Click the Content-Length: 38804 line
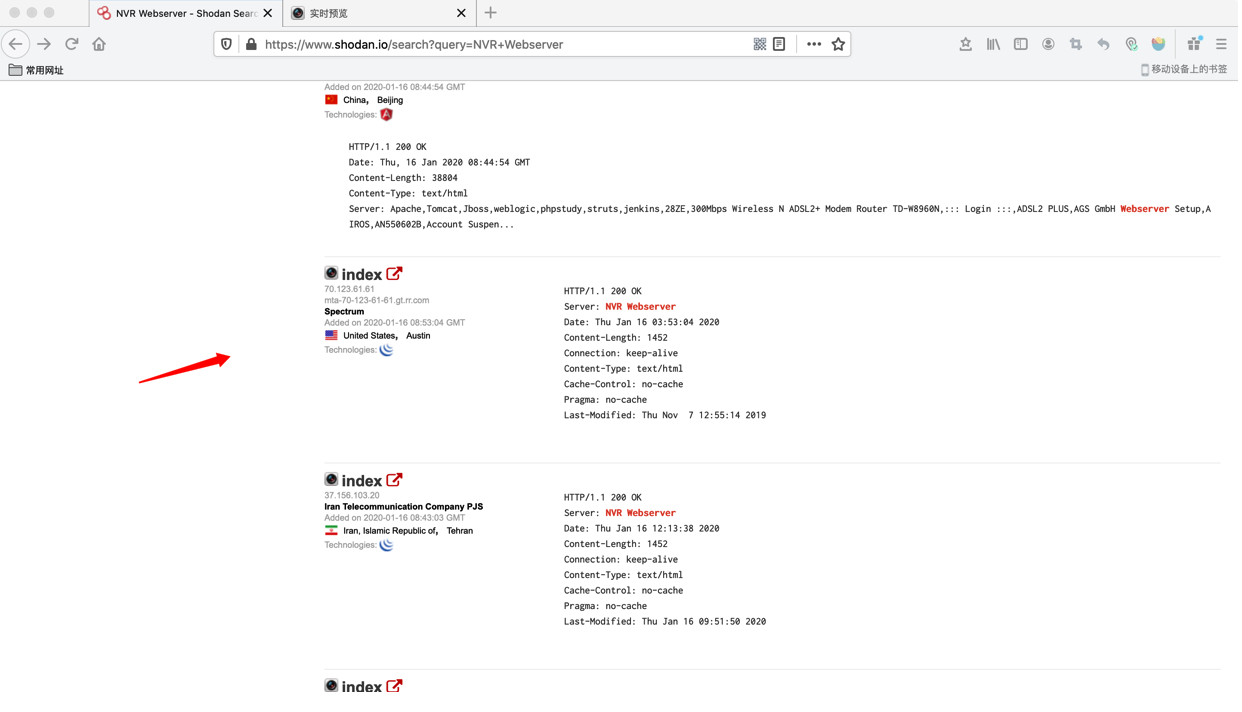Image resolution: width=1242 pixels, height=712 pixels. point(403,178)
